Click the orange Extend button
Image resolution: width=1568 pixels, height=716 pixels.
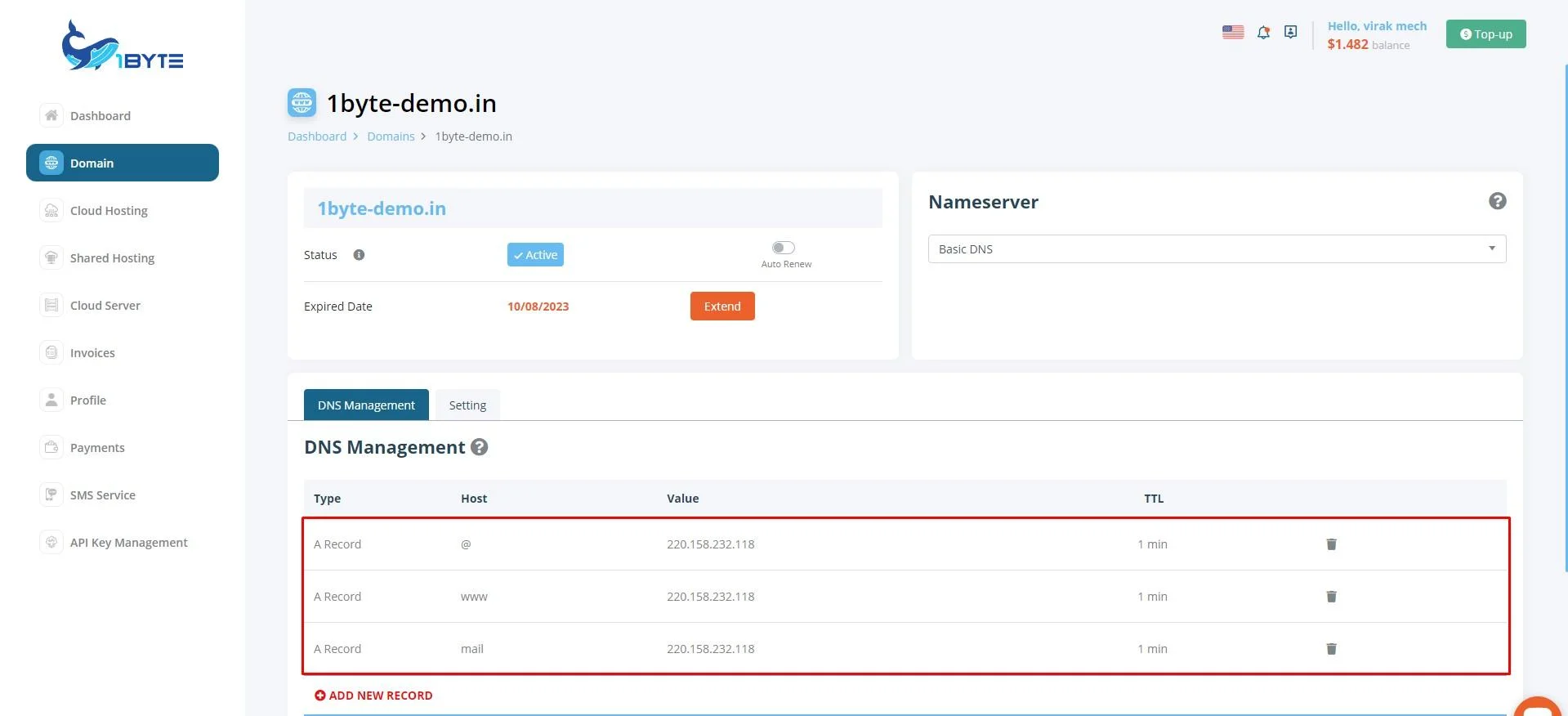[722, 306]
